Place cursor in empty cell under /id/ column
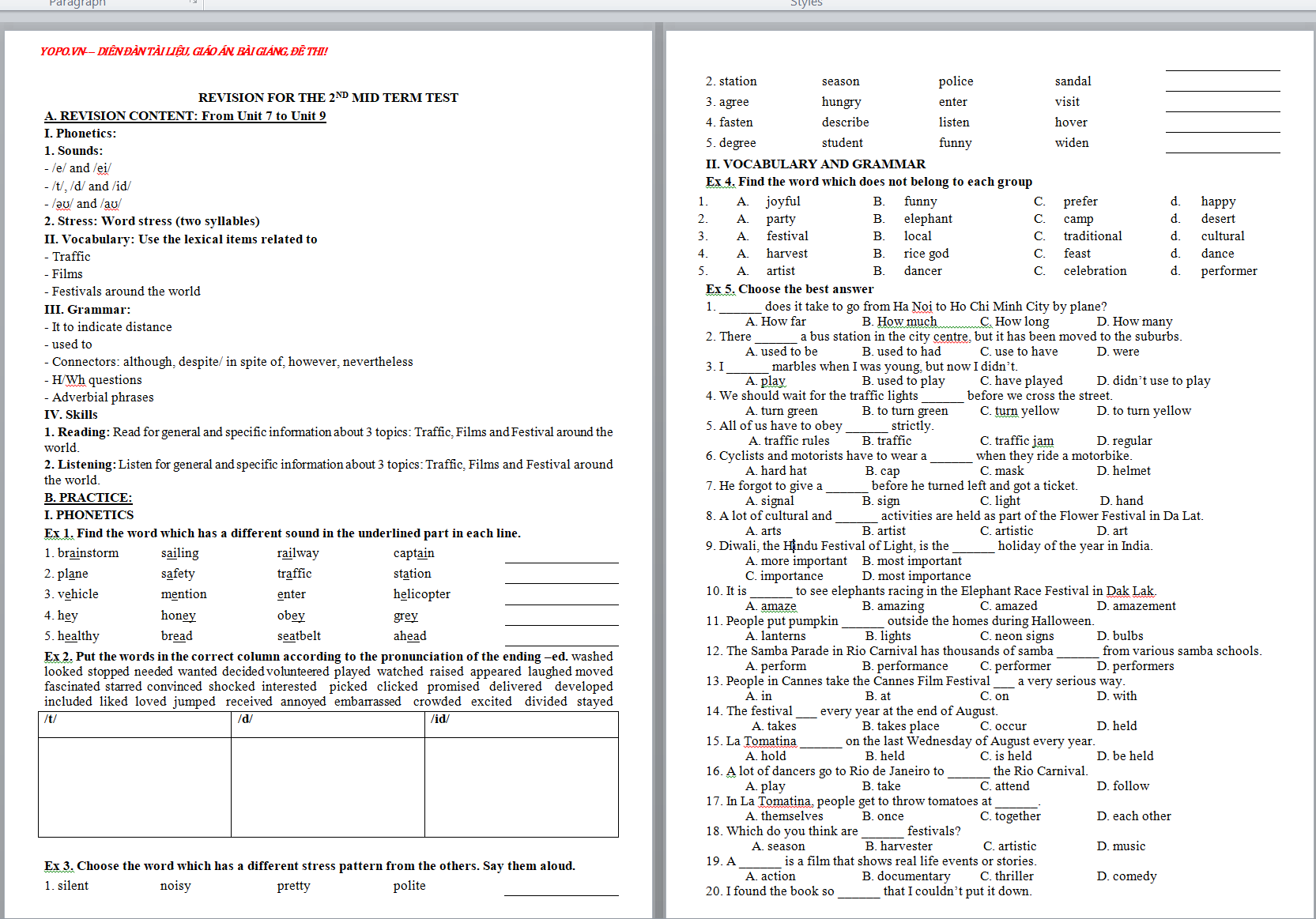This screenshot has width=1316, height=919. click(521, 786)
